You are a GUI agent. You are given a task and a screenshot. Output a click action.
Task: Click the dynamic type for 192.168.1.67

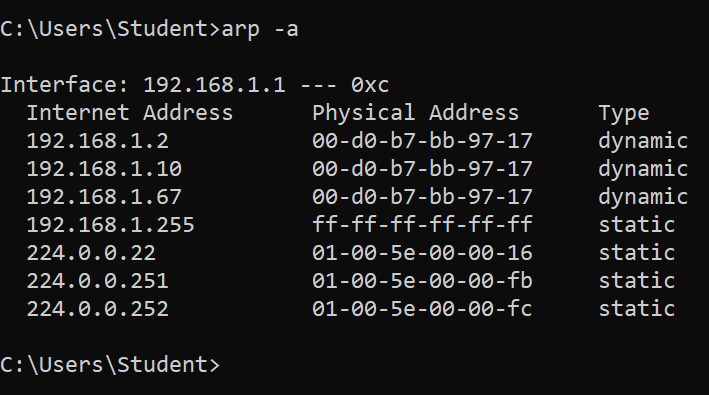(643, 198)
